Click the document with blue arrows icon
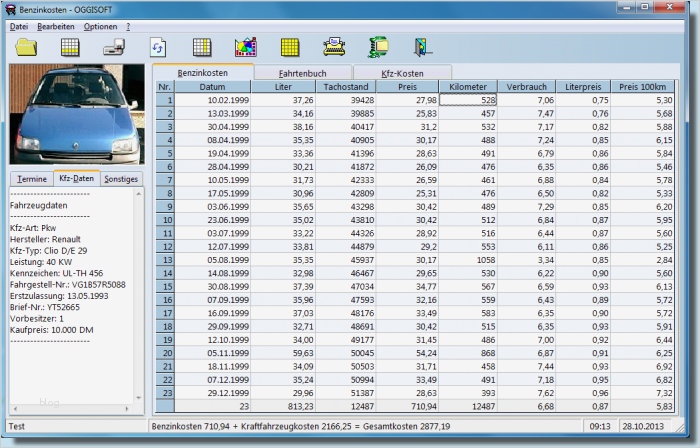Viewport: 700px width, 448px height. 158,46
